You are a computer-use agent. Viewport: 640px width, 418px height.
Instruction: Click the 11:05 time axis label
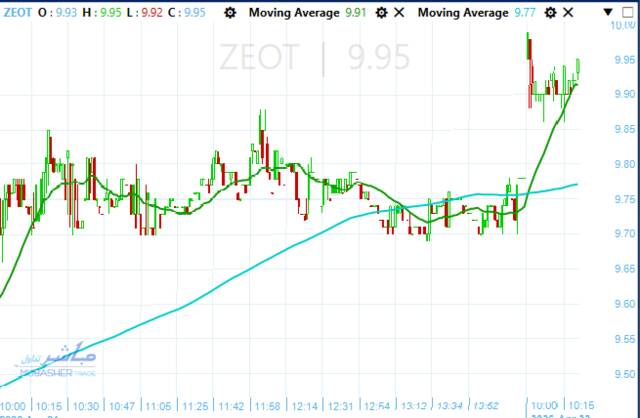coord(158,406)
